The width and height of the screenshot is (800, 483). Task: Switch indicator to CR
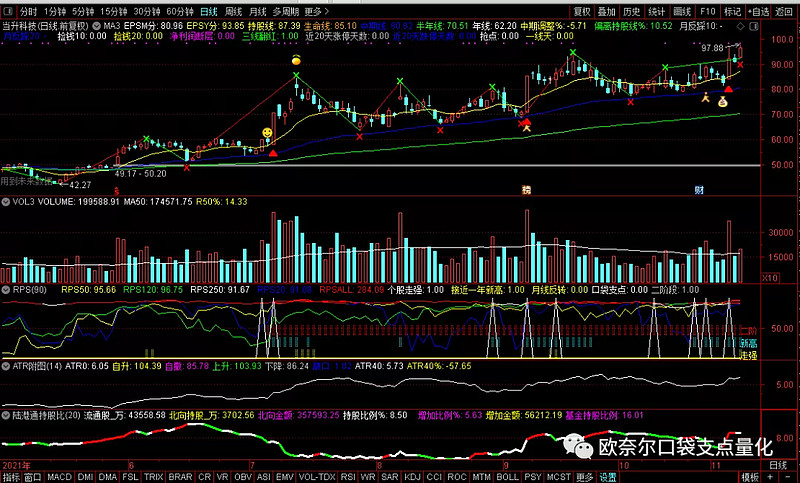(x=204, y=477)
